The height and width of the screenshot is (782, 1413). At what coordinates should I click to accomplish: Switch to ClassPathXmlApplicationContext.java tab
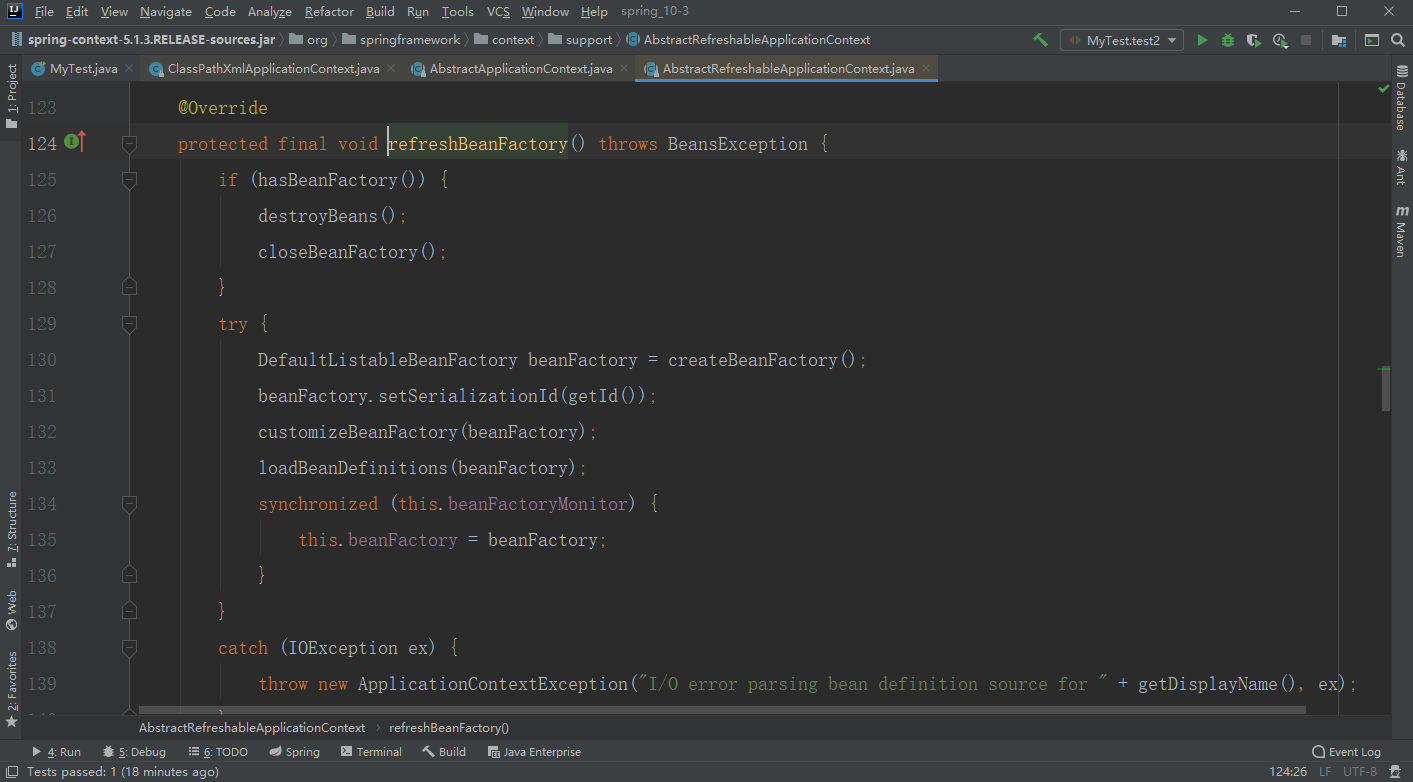(273, 69)
